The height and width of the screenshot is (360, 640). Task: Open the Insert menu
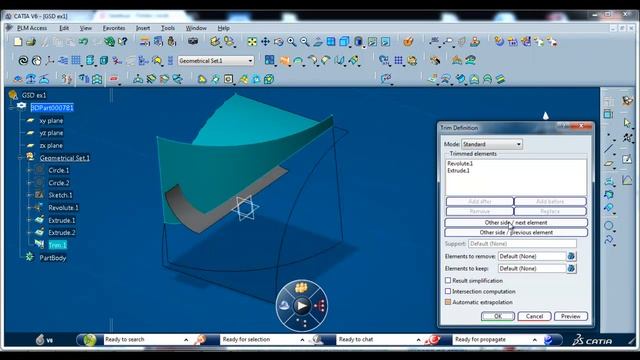tap(143, 28)
